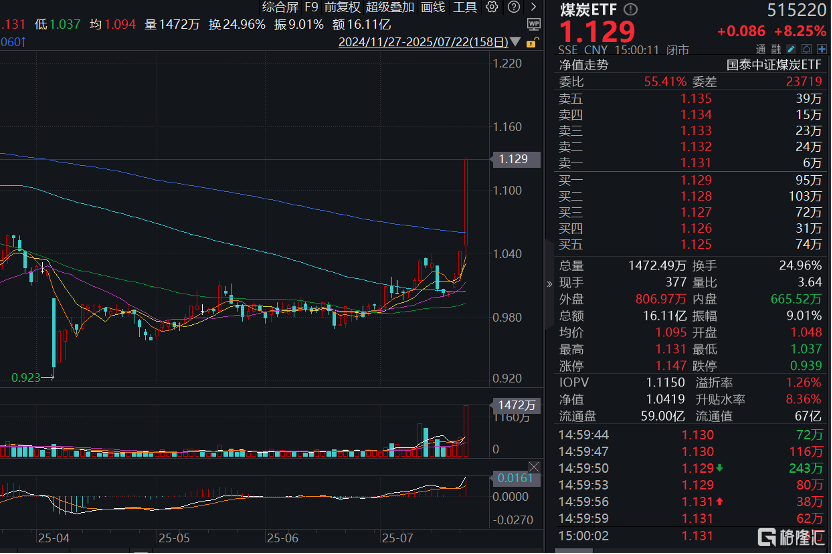
Task: Collapse the side panel with the » handle
Action: point(549,284)
